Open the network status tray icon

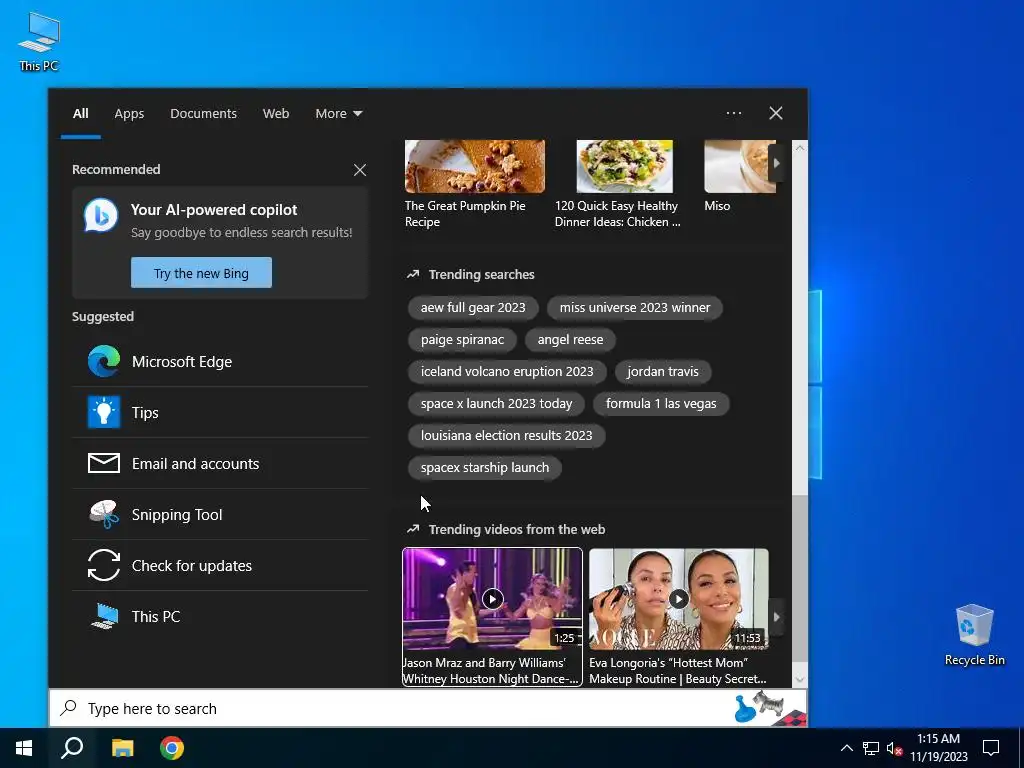(871, 748)
